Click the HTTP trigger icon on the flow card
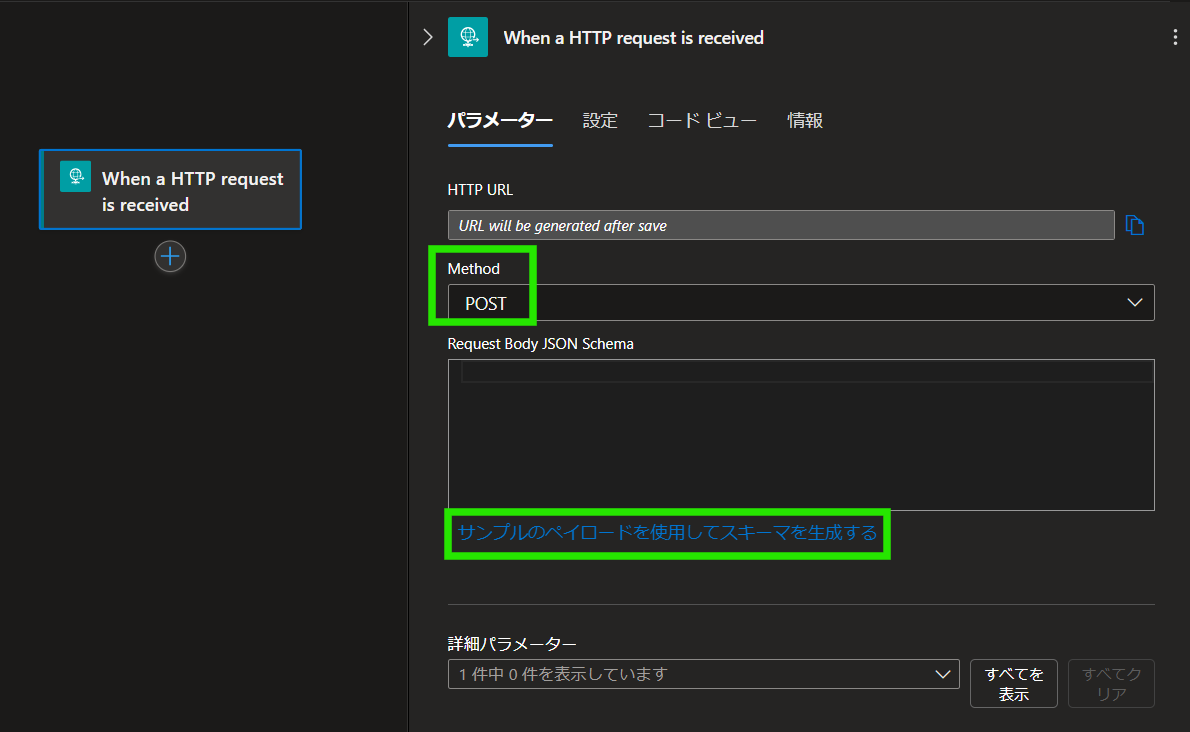The image size is (1190, 732). (75, 176)
